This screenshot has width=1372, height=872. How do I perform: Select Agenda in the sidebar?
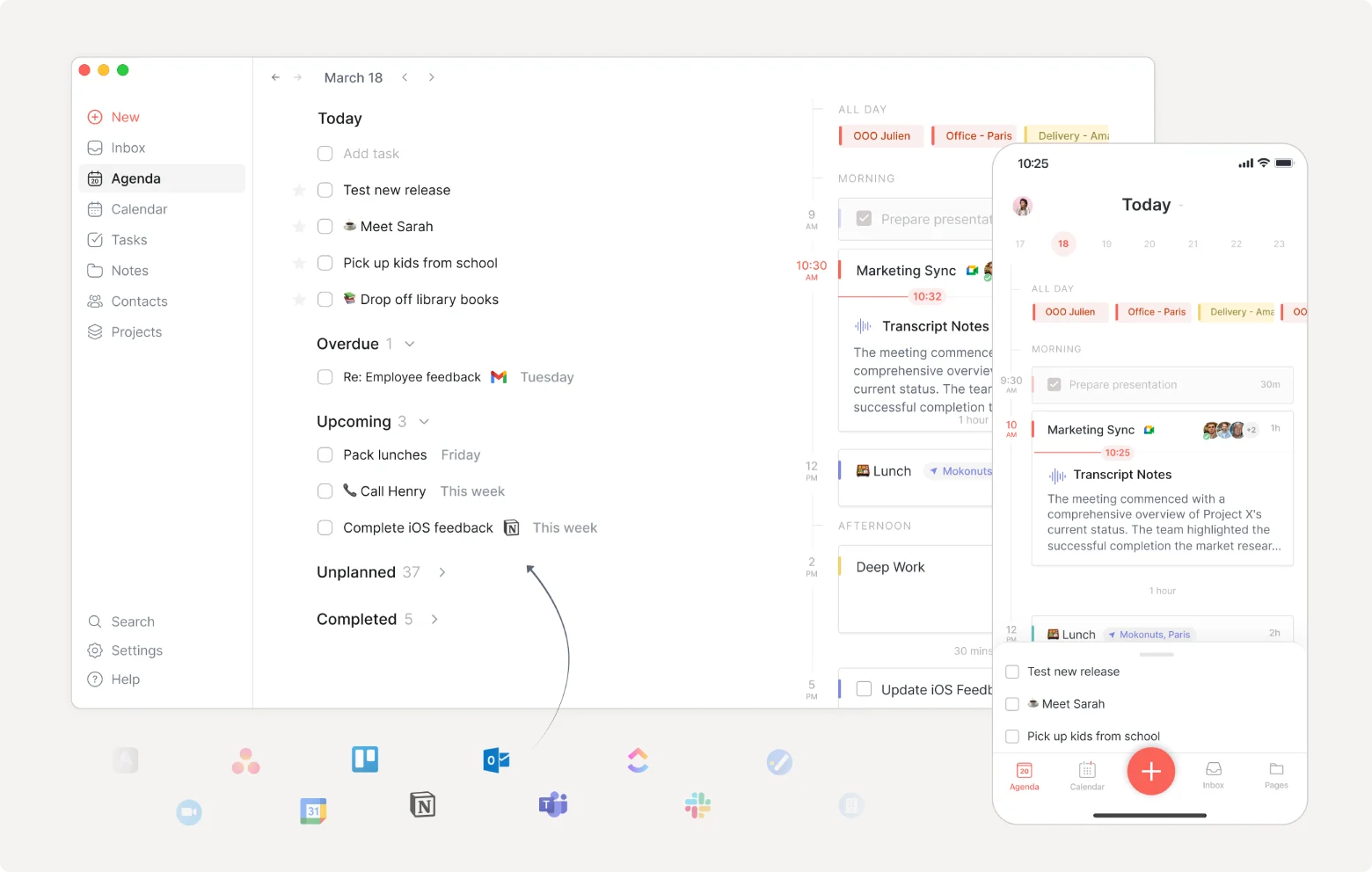[162, 178]
